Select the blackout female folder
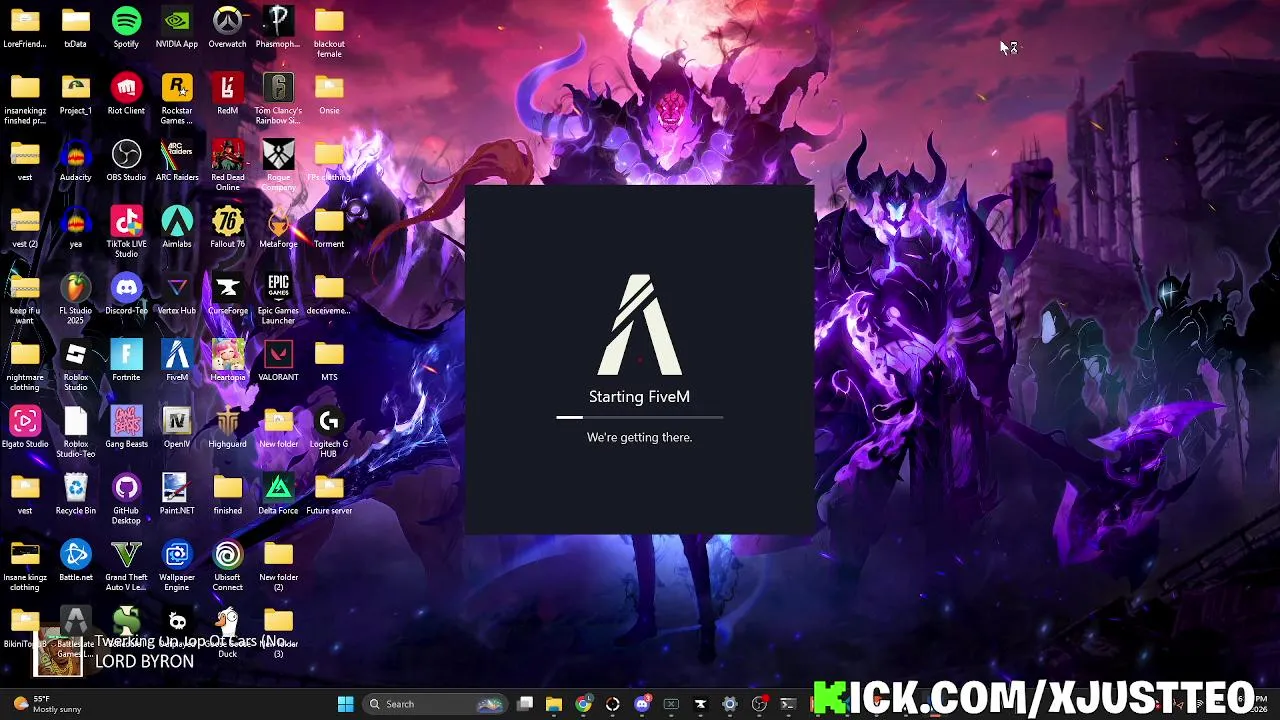This screenshot has height=720, width=1280. [x=329, y=32]
